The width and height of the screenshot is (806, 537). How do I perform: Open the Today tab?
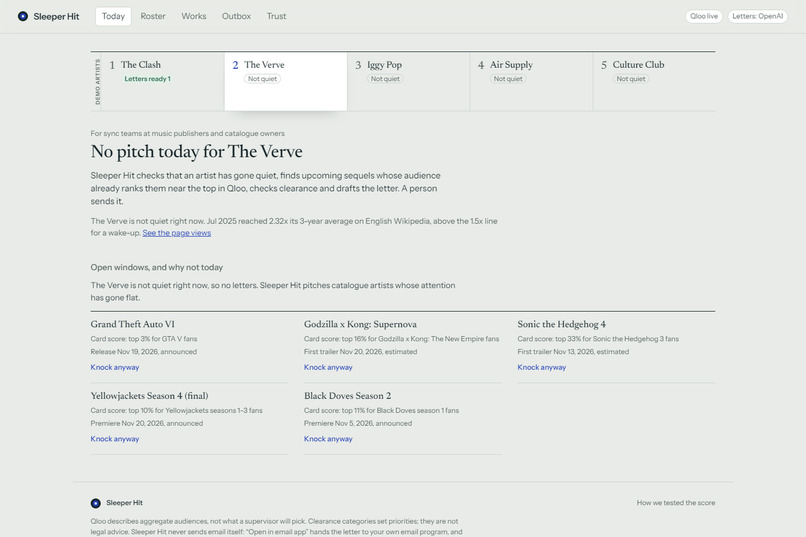(113, 16)
